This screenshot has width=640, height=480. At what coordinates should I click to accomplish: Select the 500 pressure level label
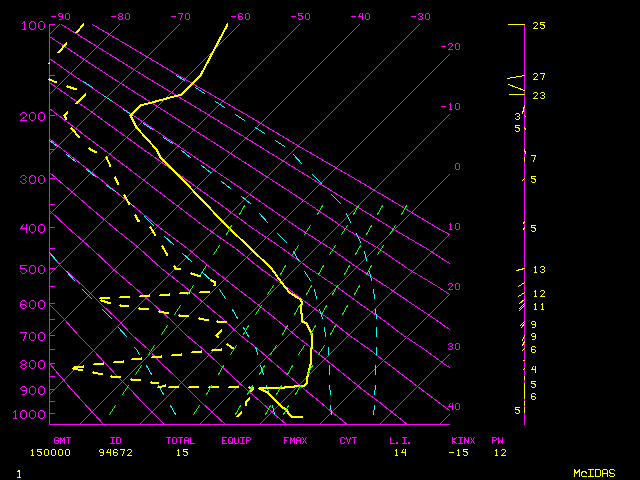(x=32, y=269)
